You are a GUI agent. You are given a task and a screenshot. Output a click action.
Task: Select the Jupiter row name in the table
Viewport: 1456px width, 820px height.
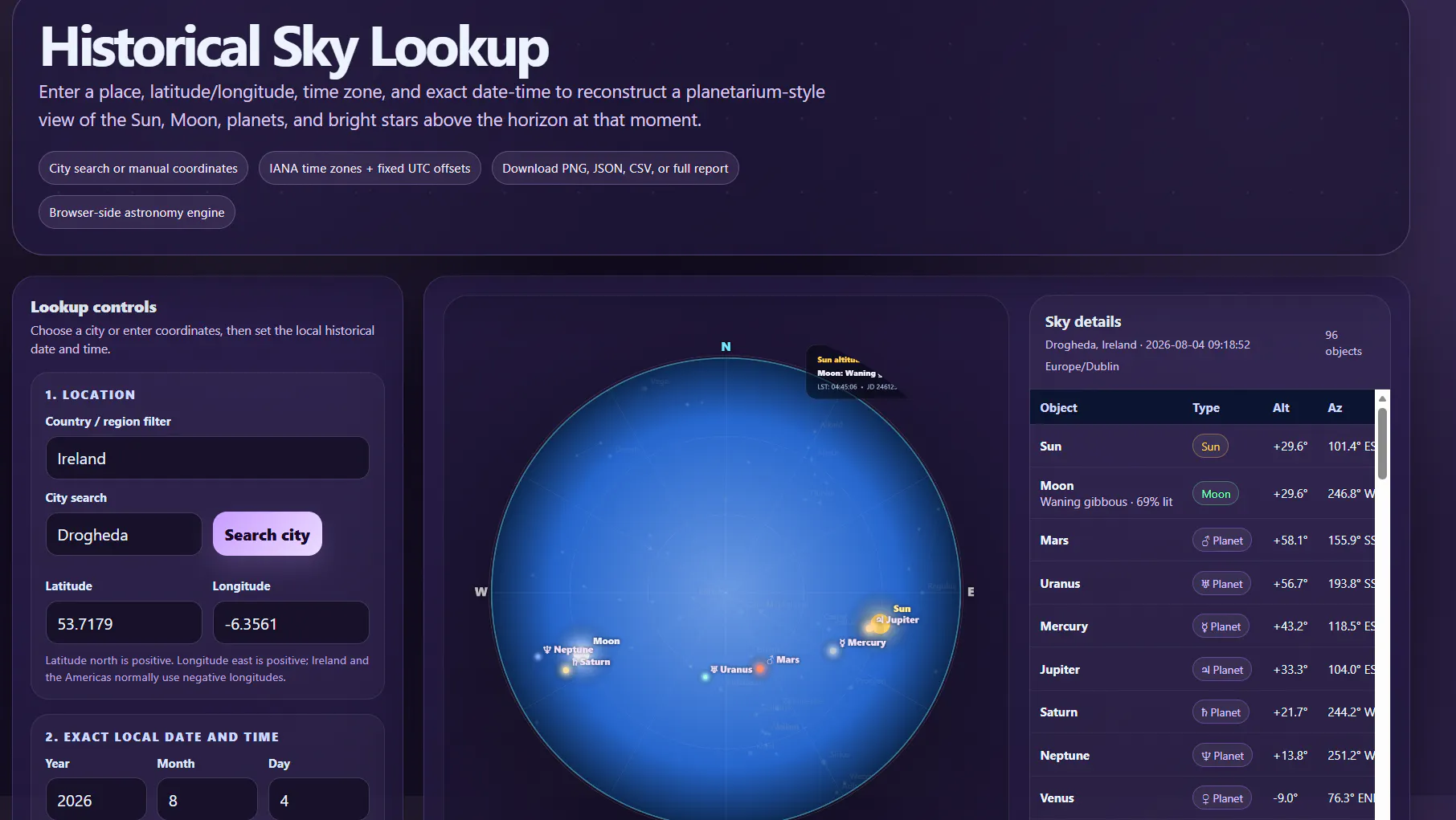[1060, 670]
